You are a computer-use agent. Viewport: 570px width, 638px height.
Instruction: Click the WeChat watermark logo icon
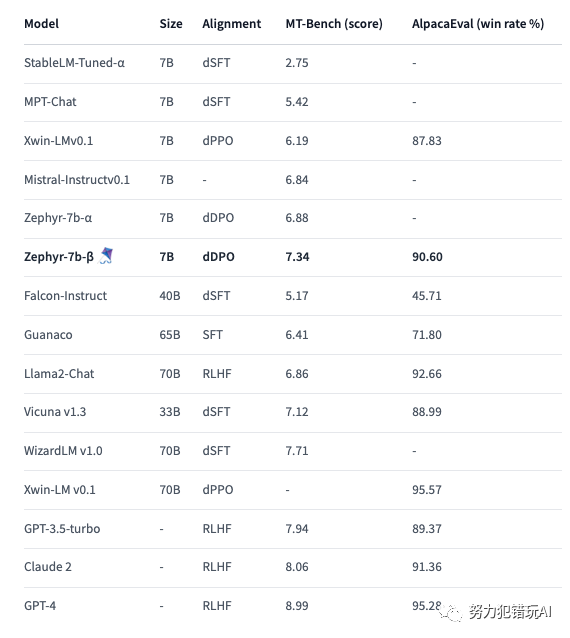(x=451, y=614)
